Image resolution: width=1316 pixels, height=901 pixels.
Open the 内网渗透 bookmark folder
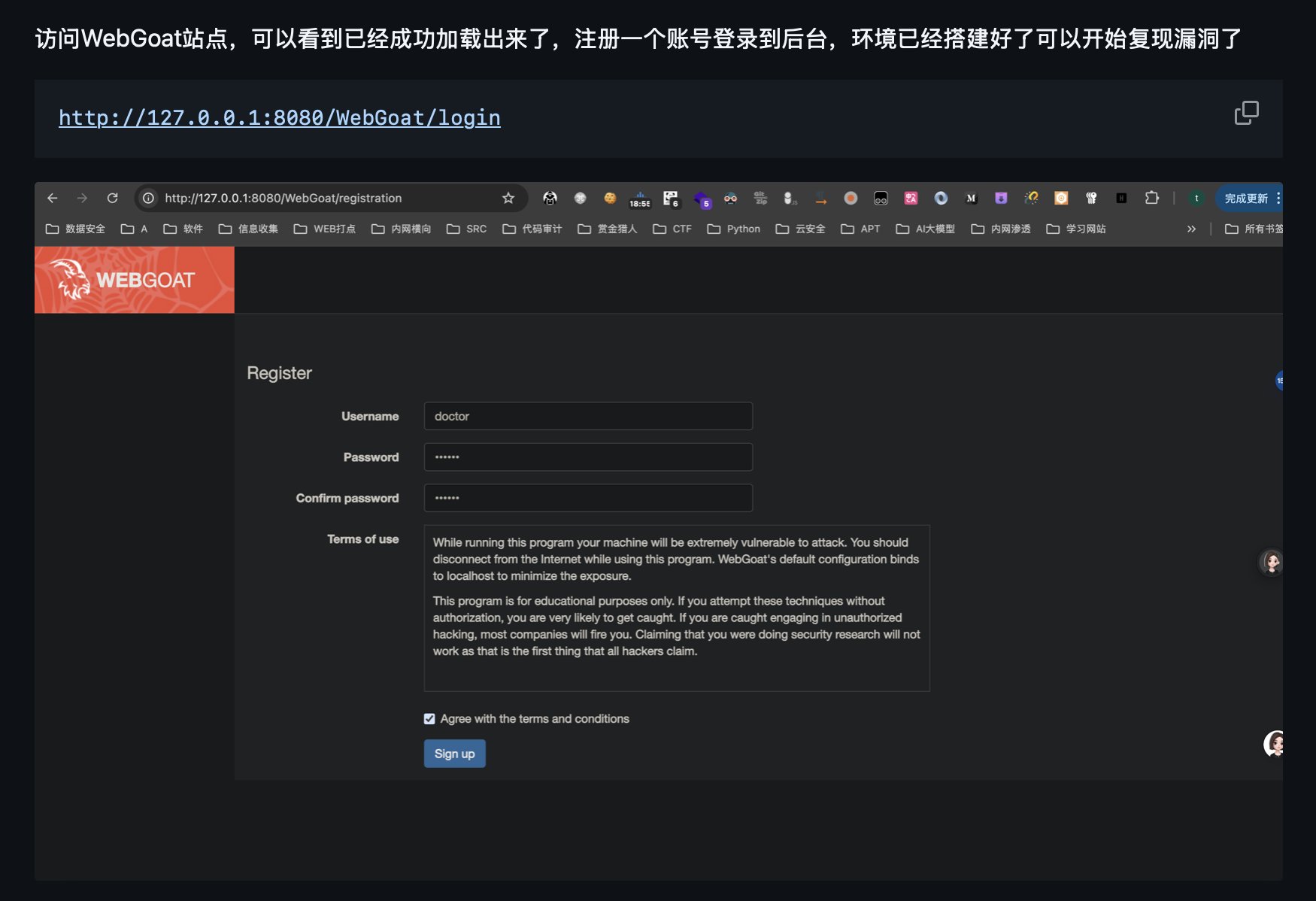tap(1001, 229)
